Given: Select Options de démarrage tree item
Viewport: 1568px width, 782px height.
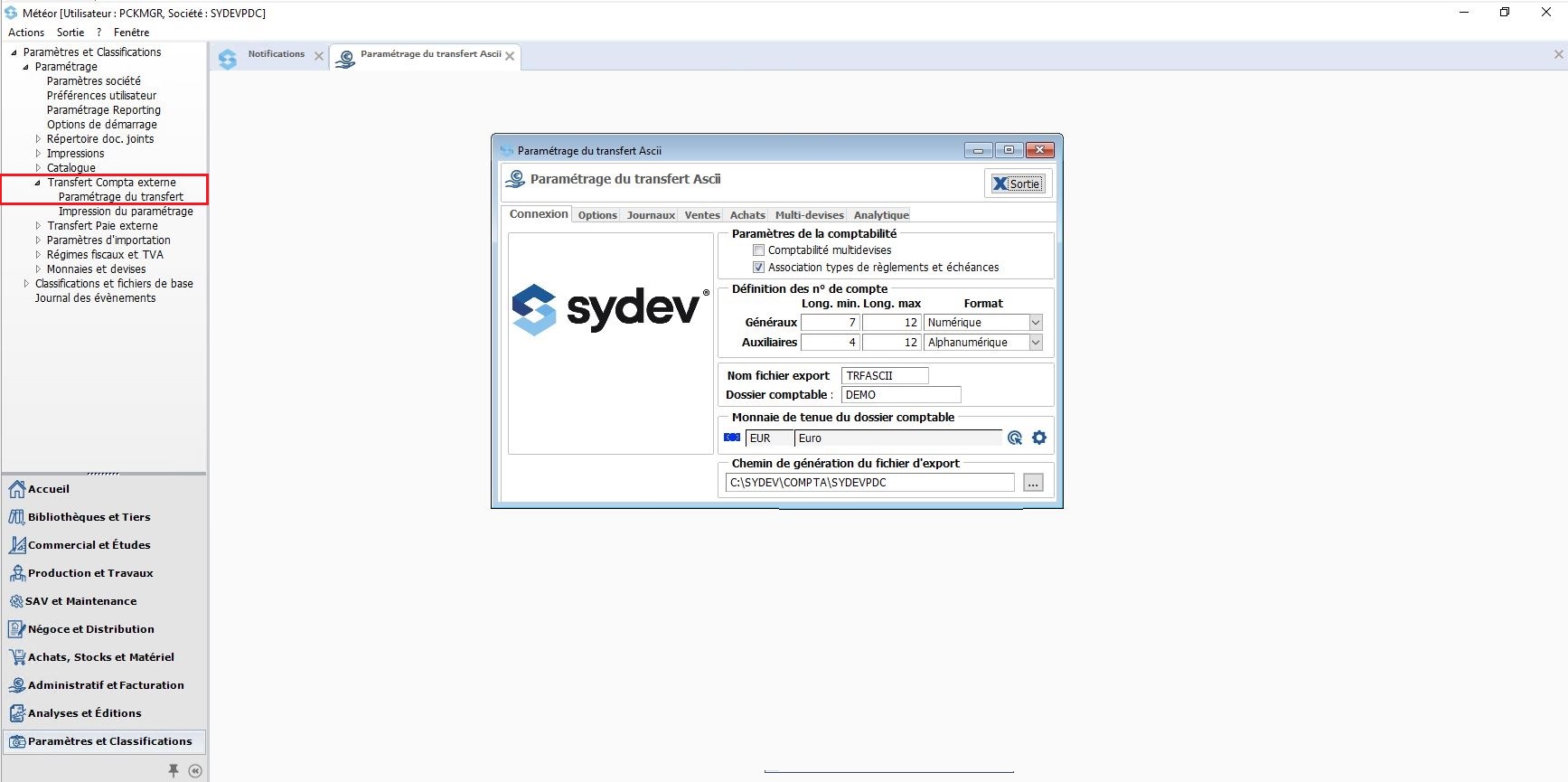Looking at the screenshot, I should 102,125.
